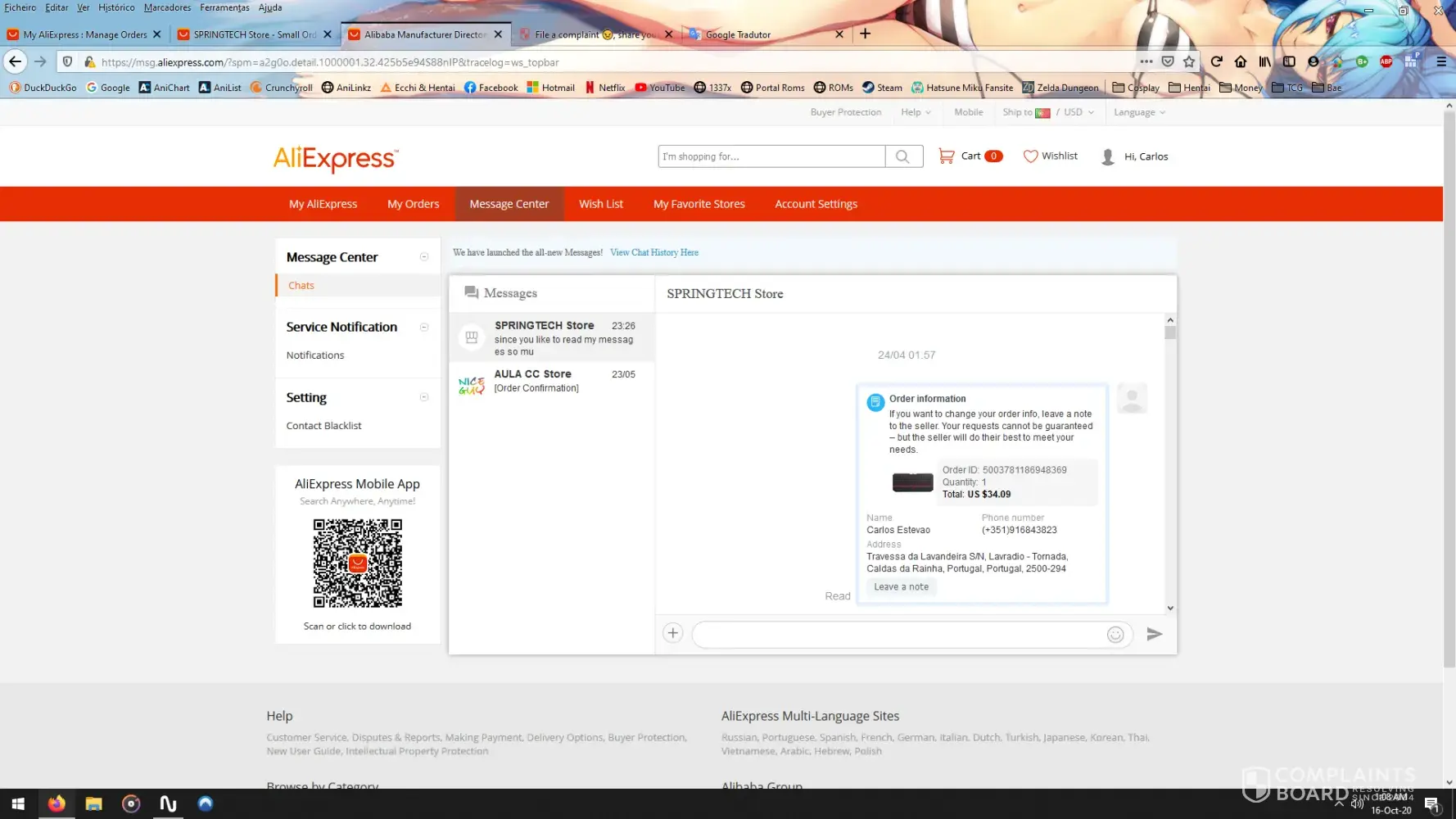This screenshot has width=1456, height=819.
Task: Bookmark this page with star icon
Action: 1189,62
